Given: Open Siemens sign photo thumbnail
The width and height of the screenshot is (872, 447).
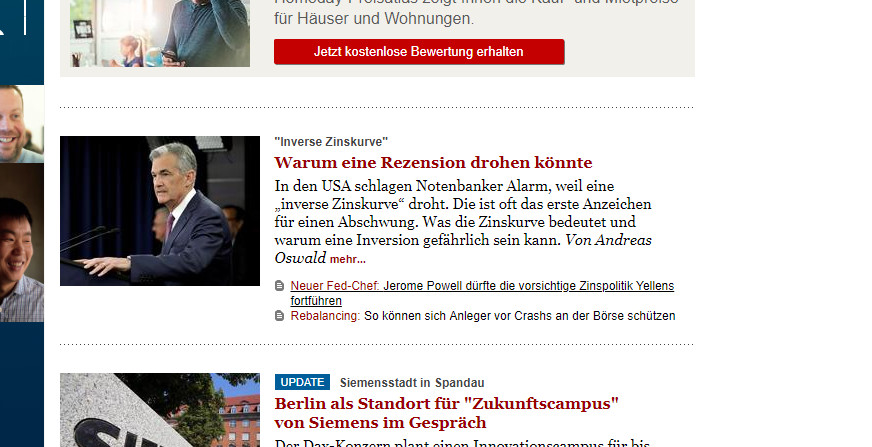Looking at the screenshot, I should click(160, 410).
